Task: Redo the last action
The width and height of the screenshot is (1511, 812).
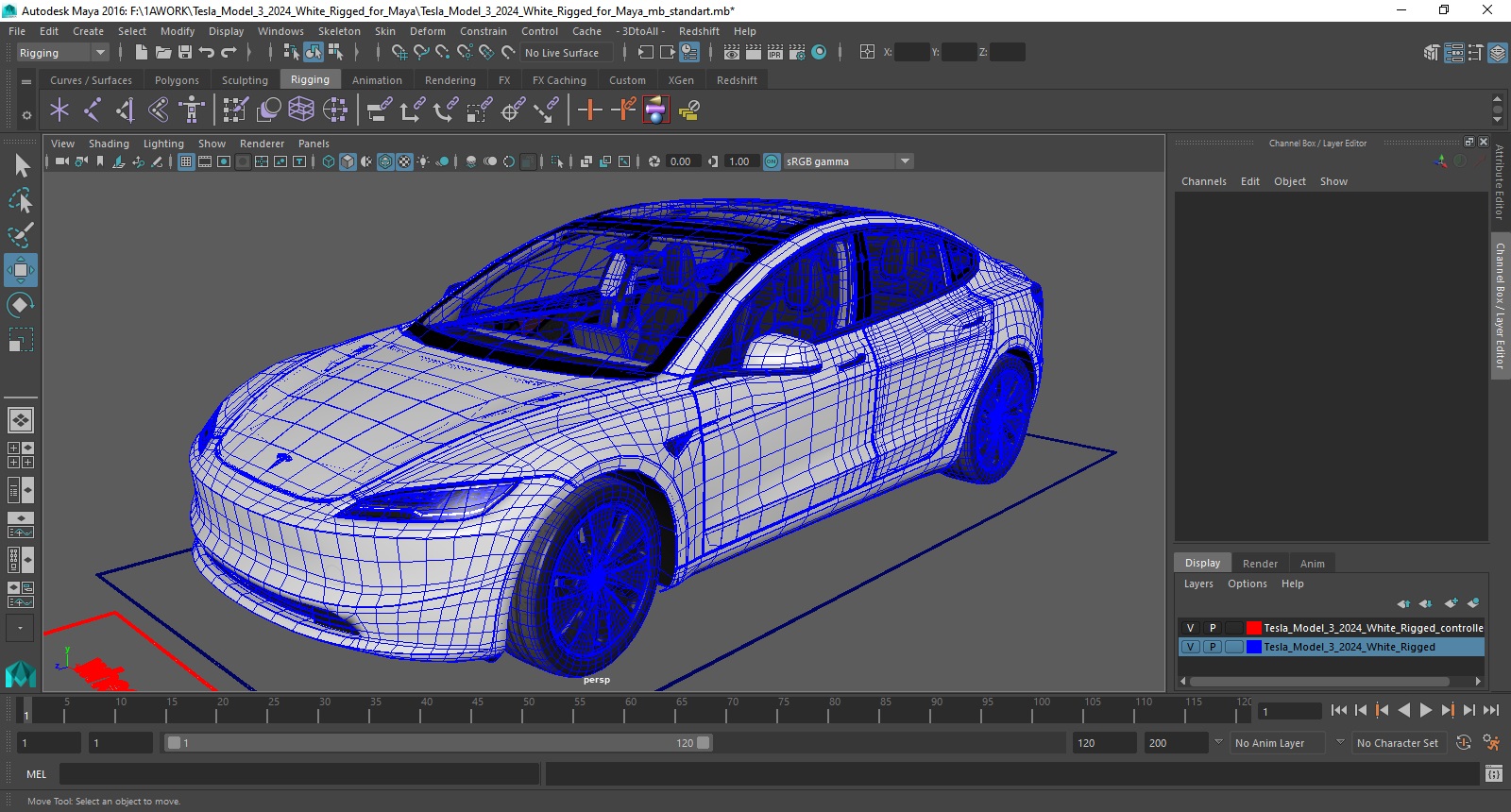Action: (x=229, y=53)
